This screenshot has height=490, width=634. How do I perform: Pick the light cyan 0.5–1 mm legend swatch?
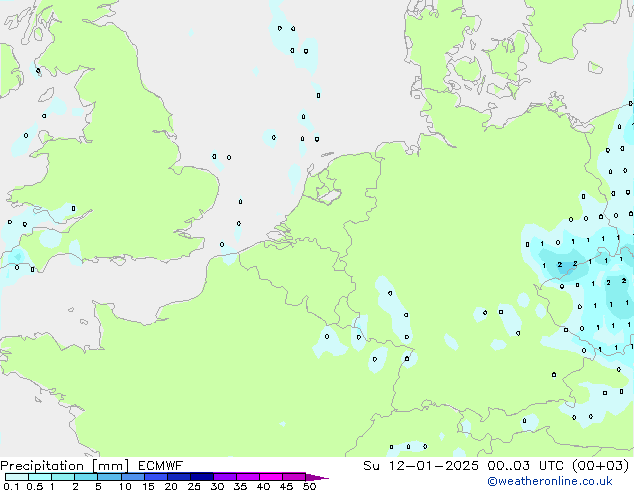(40, 476)
